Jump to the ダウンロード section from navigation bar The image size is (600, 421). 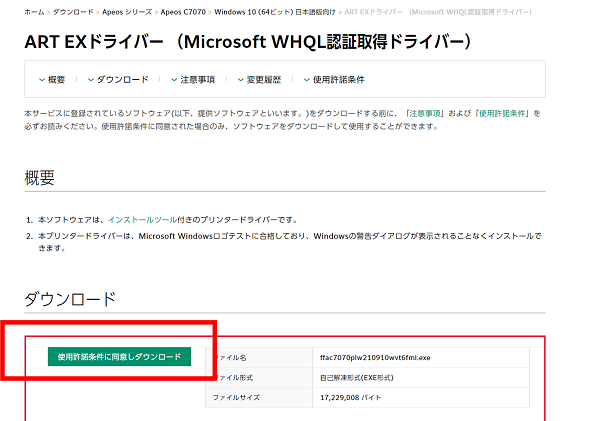[122, 79]
